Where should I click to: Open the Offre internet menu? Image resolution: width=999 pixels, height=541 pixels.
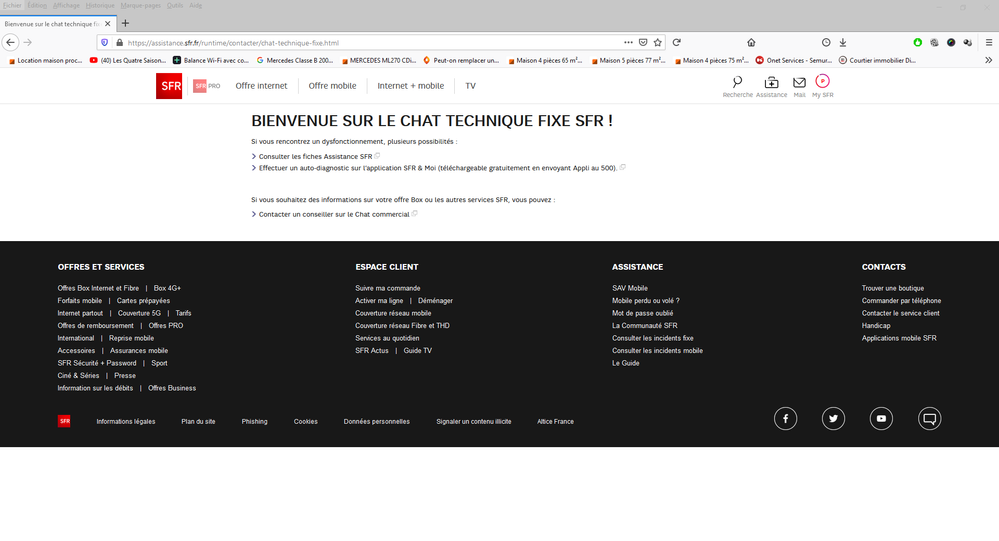pyautogui.click(x=261, y=86)
